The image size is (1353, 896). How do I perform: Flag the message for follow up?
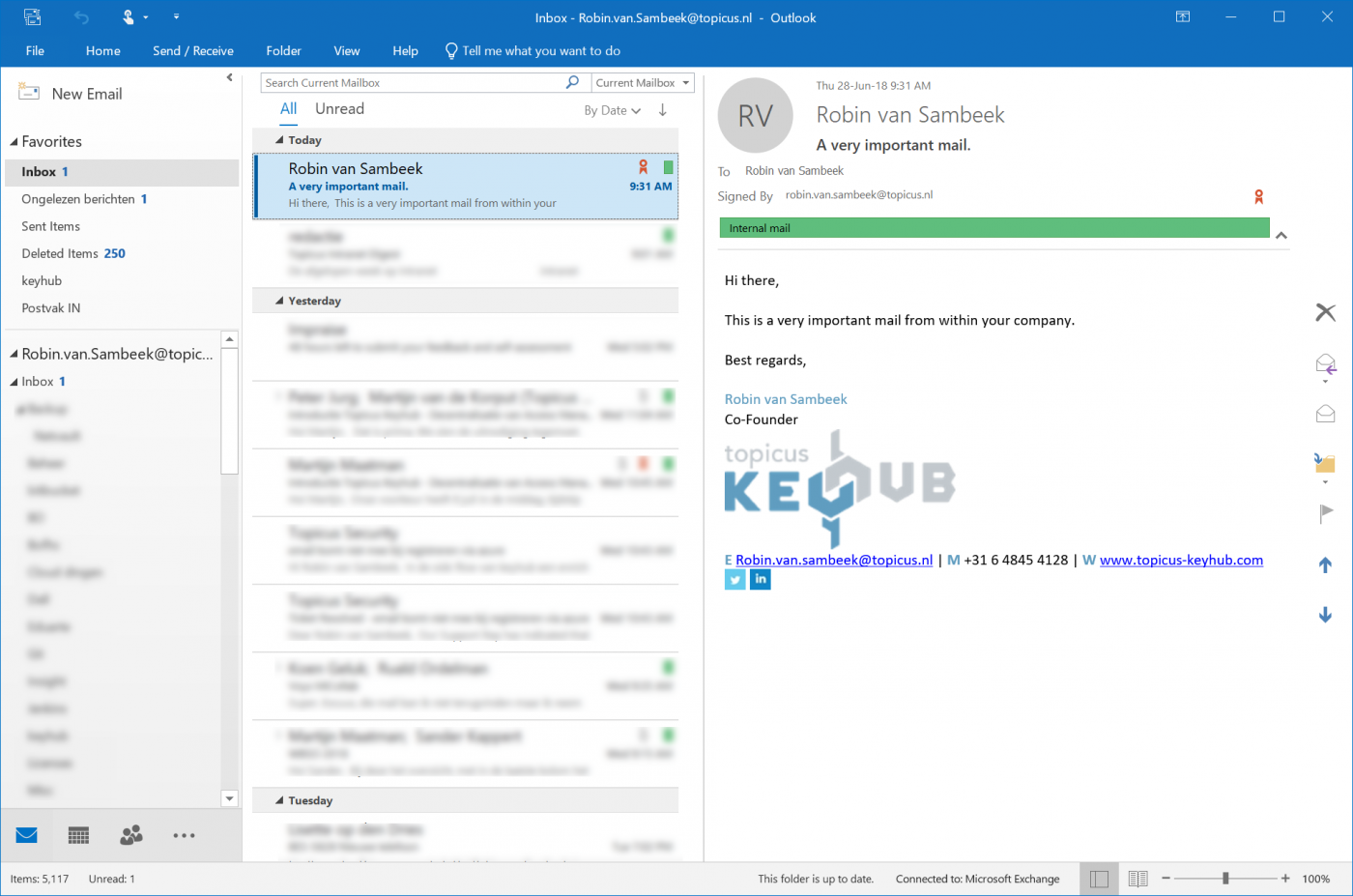(1325, 513)
